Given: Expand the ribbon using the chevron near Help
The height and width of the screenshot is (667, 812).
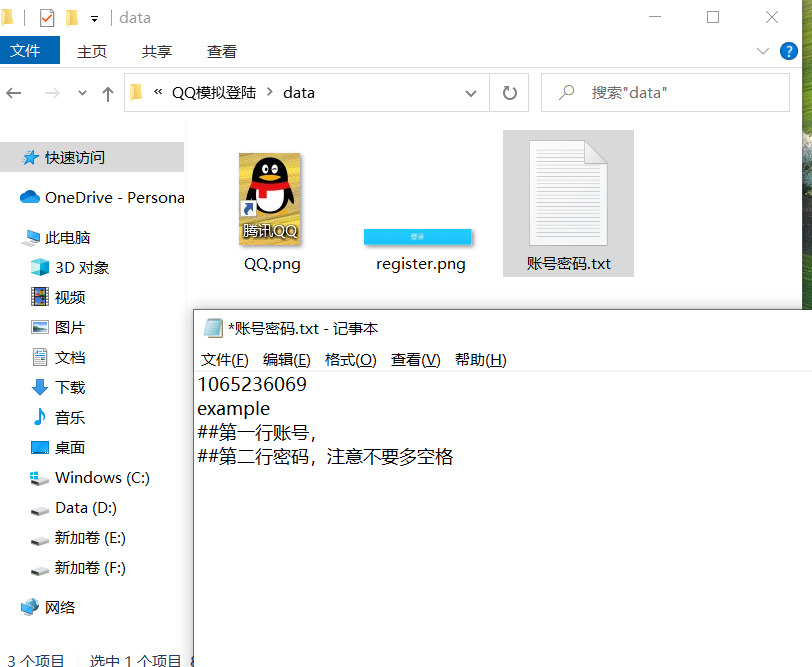Looking at the screenshot, I should pos(762,51).
